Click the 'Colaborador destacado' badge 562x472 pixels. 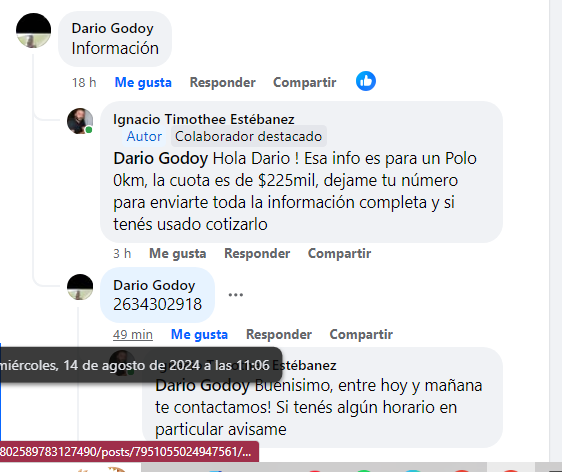point(249,136)
